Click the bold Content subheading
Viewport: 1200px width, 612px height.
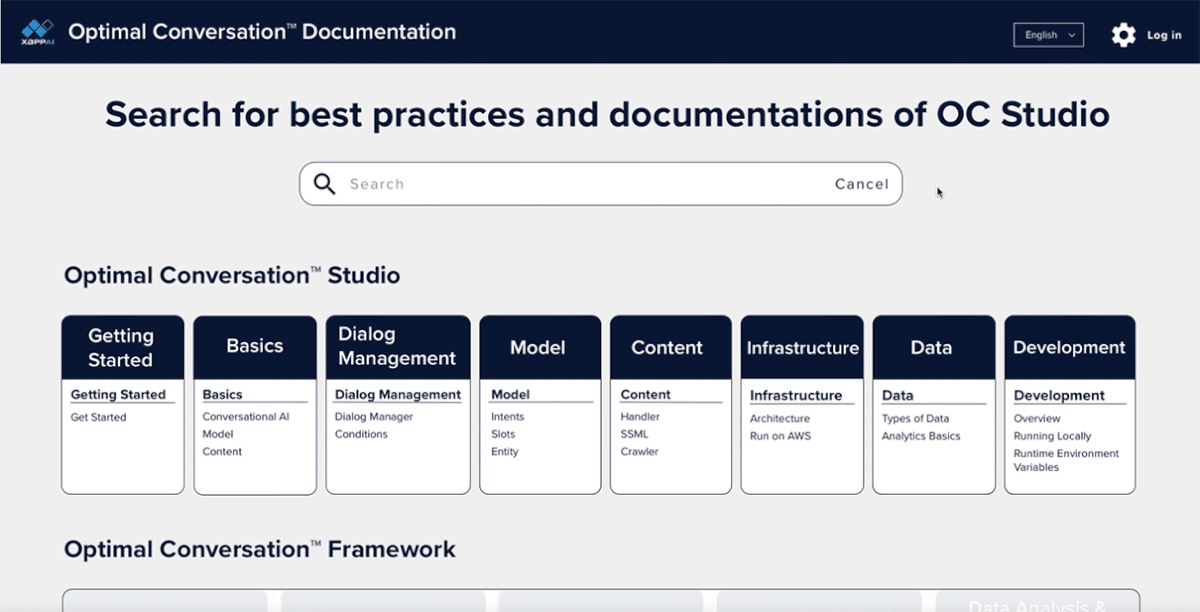[x=645, y=395]
